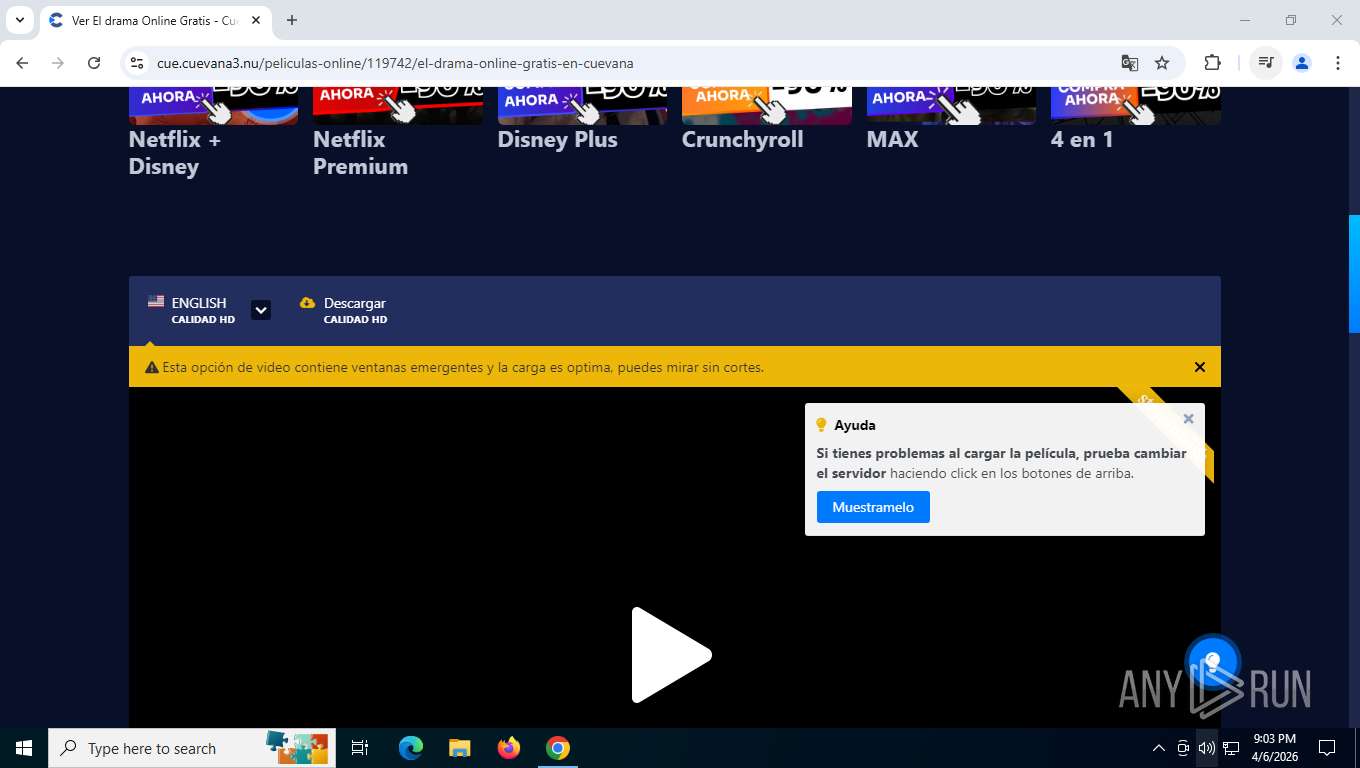Click the US flag icon next to ENGLISH
Screen dimensions: 1360x768
point(156,301)
